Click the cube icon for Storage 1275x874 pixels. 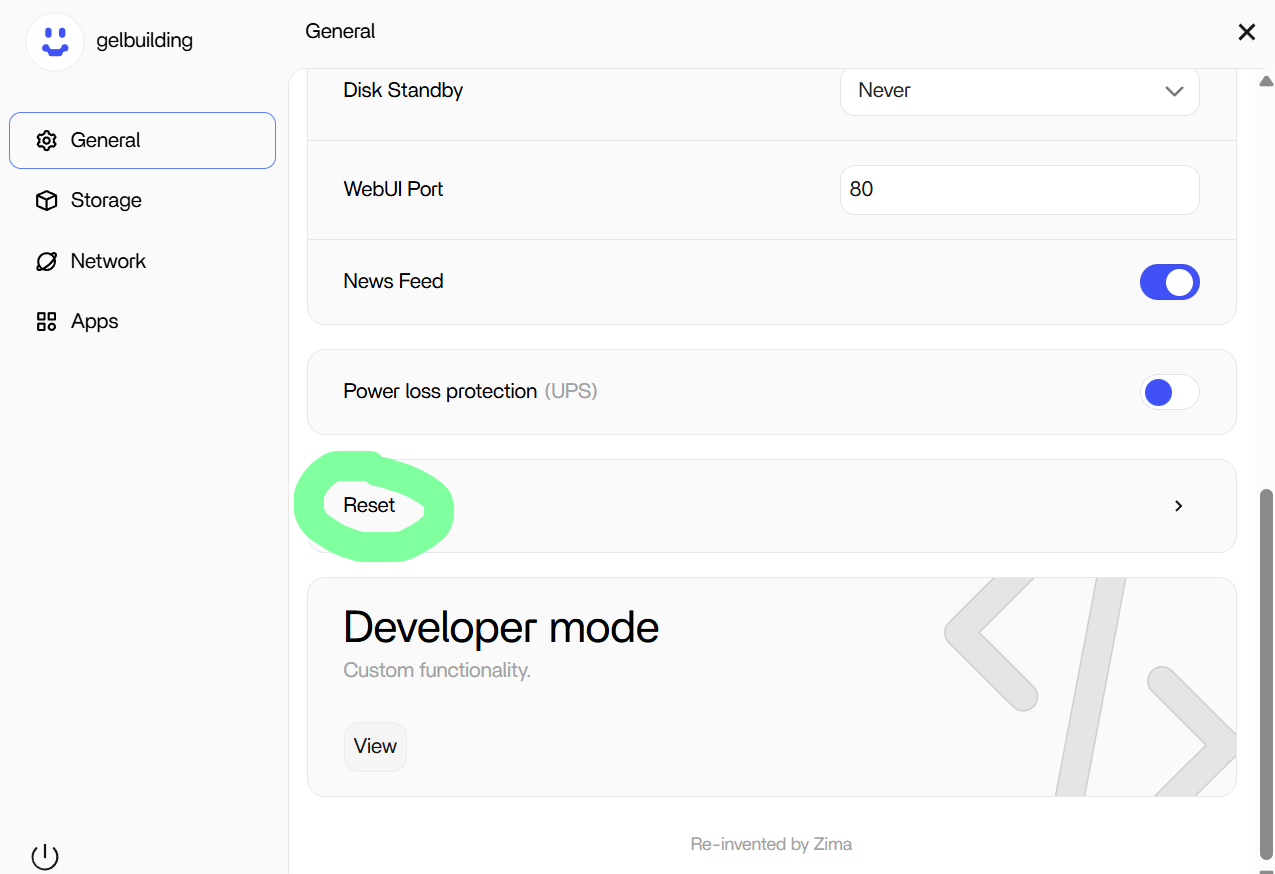click(46, 201)
